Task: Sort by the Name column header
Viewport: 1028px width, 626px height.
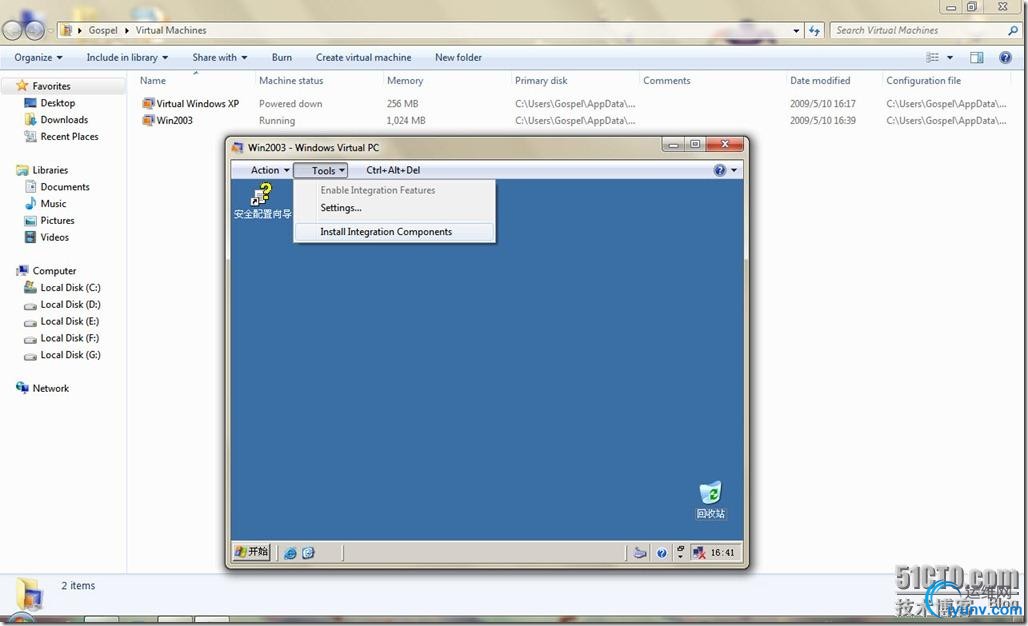Action: click(x=153, y=81)
